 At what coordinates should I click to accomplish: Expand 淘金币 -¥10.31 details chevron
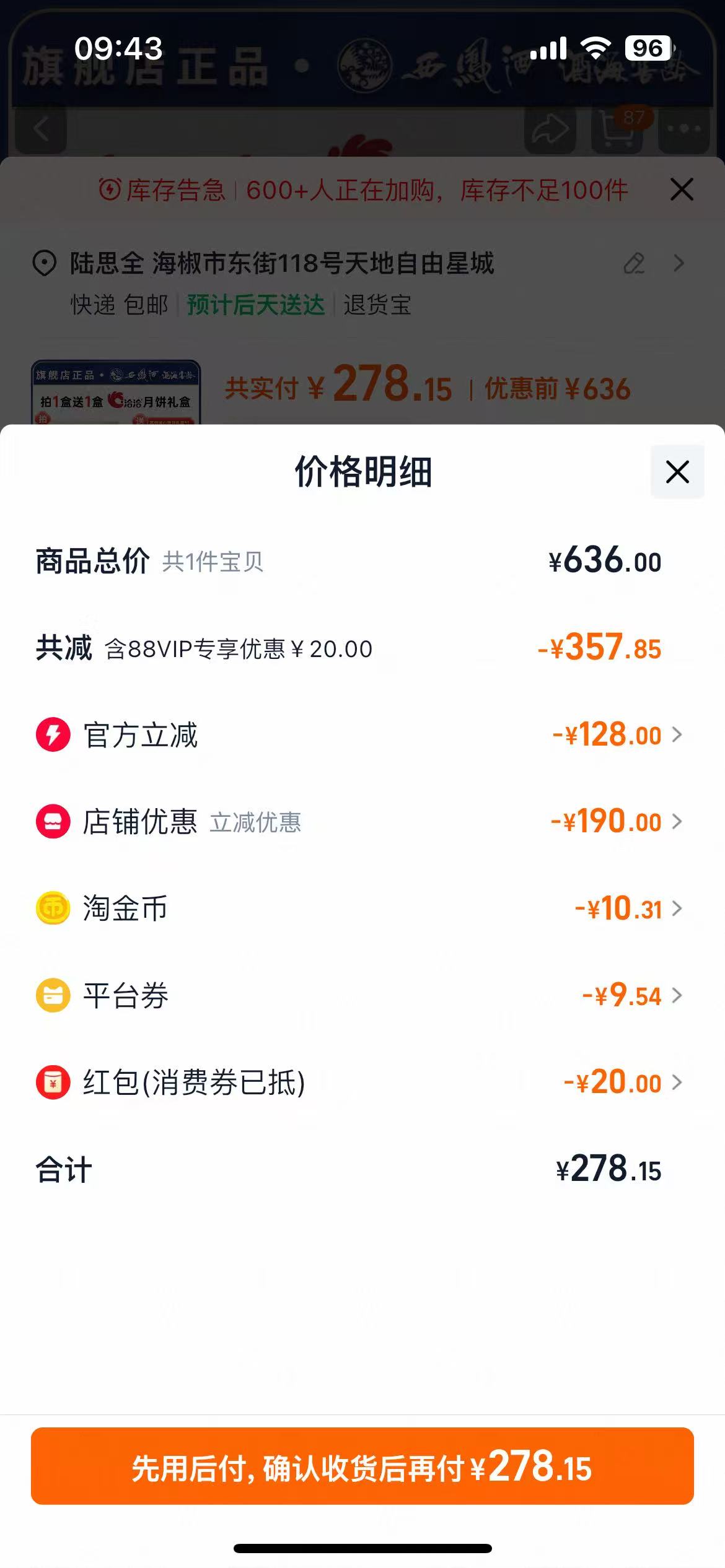tap(677, 908)
